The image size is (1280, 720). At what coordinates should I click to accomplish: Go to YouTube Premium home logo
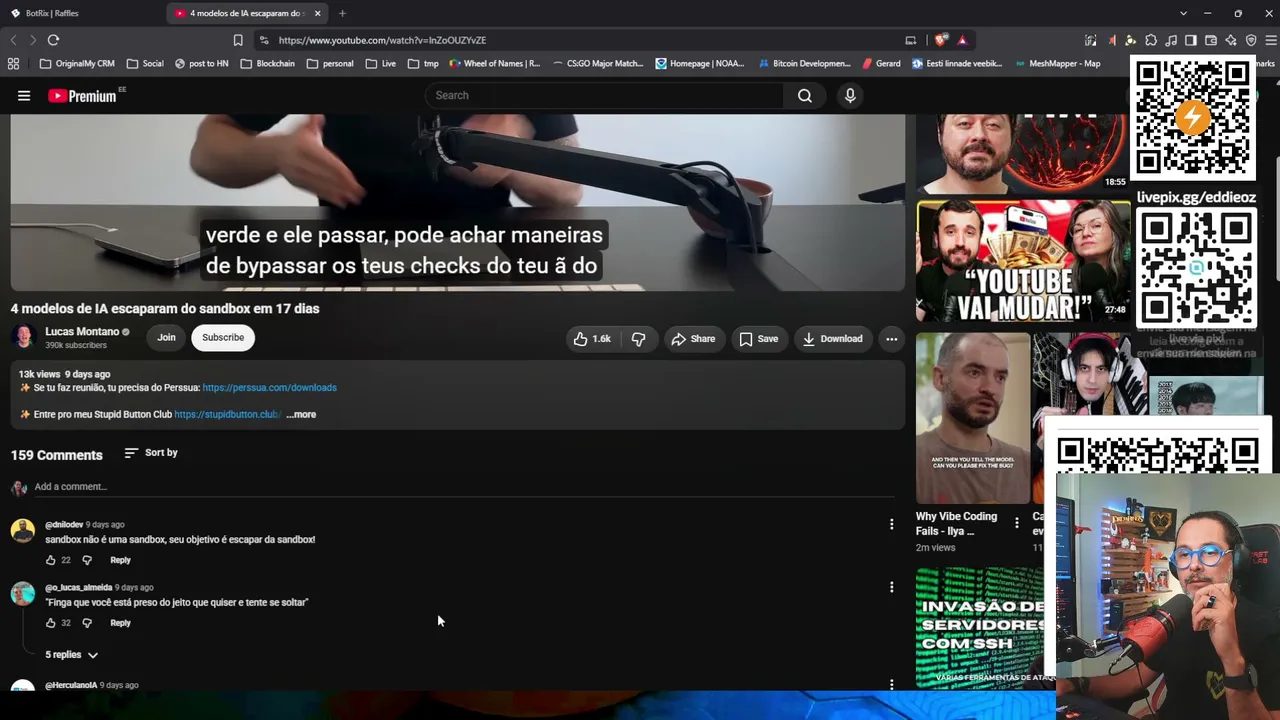[84, 96]
